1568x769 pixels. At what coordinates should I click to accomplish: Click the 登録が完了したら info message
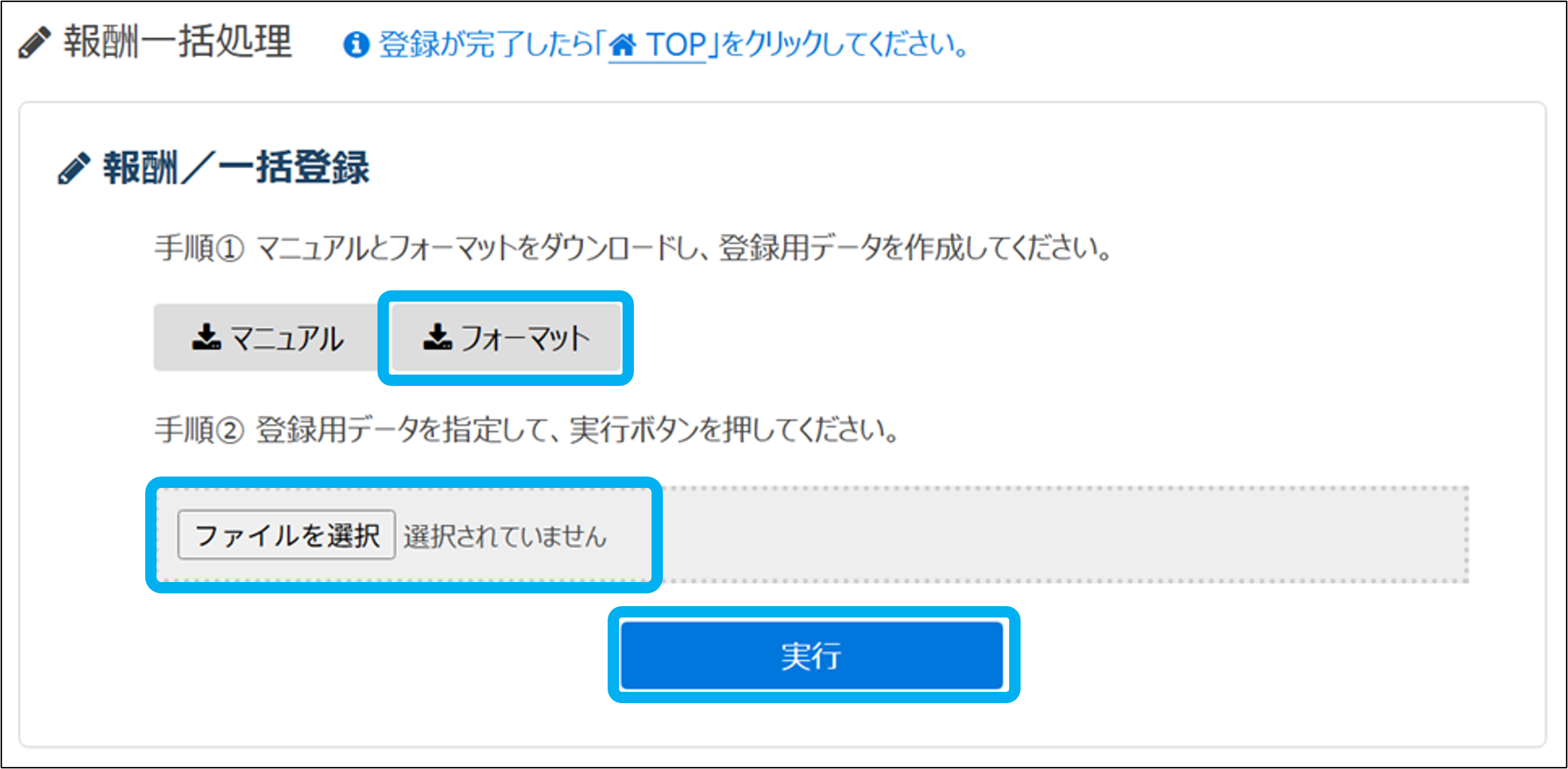click(674, 45)
